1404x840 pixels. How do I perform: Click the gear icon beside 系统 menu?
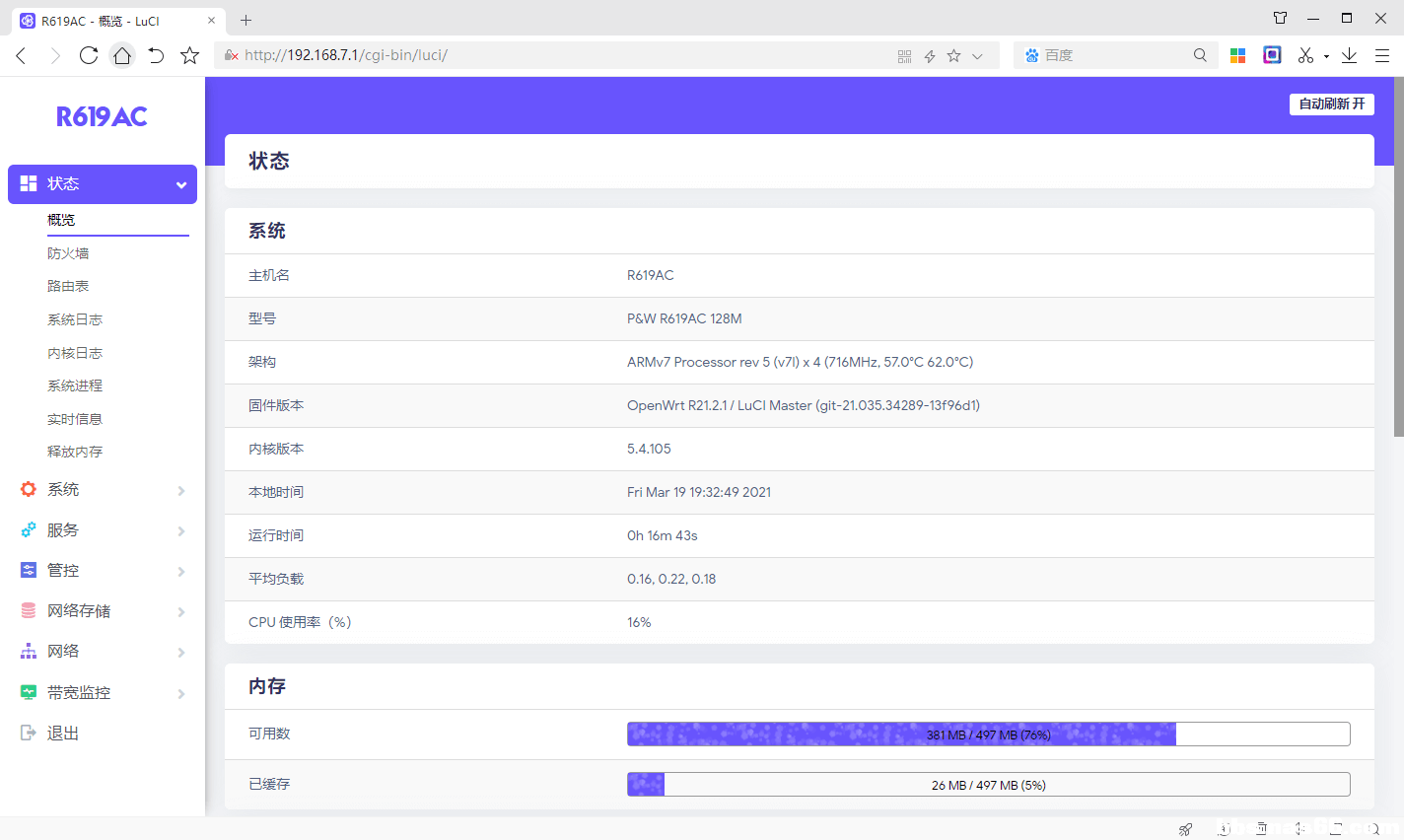point(29,489)
